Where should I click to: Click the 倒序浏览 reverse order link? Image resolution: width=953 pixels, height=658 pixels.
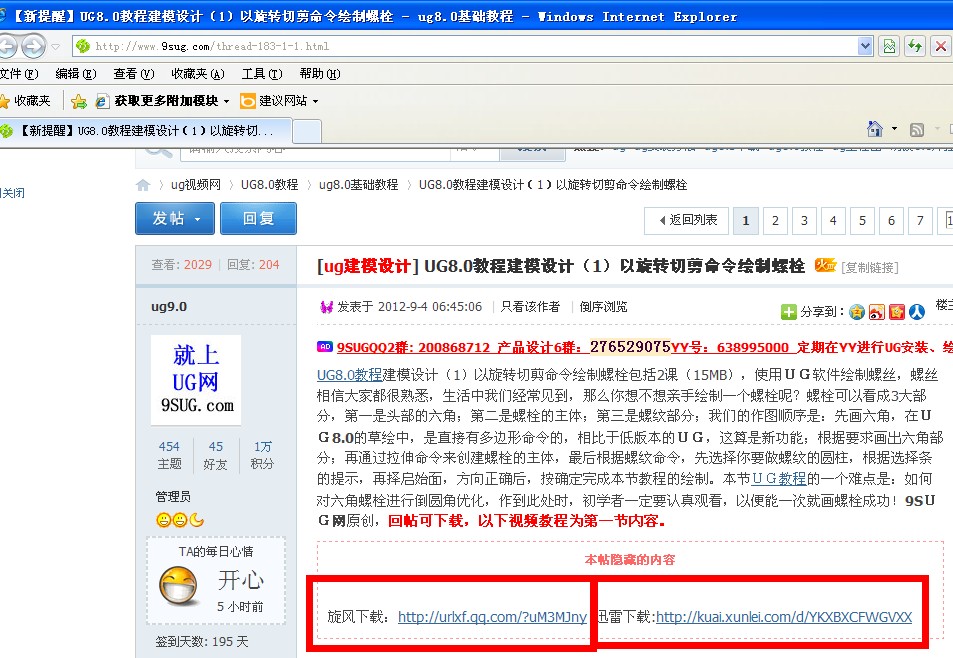603,307
